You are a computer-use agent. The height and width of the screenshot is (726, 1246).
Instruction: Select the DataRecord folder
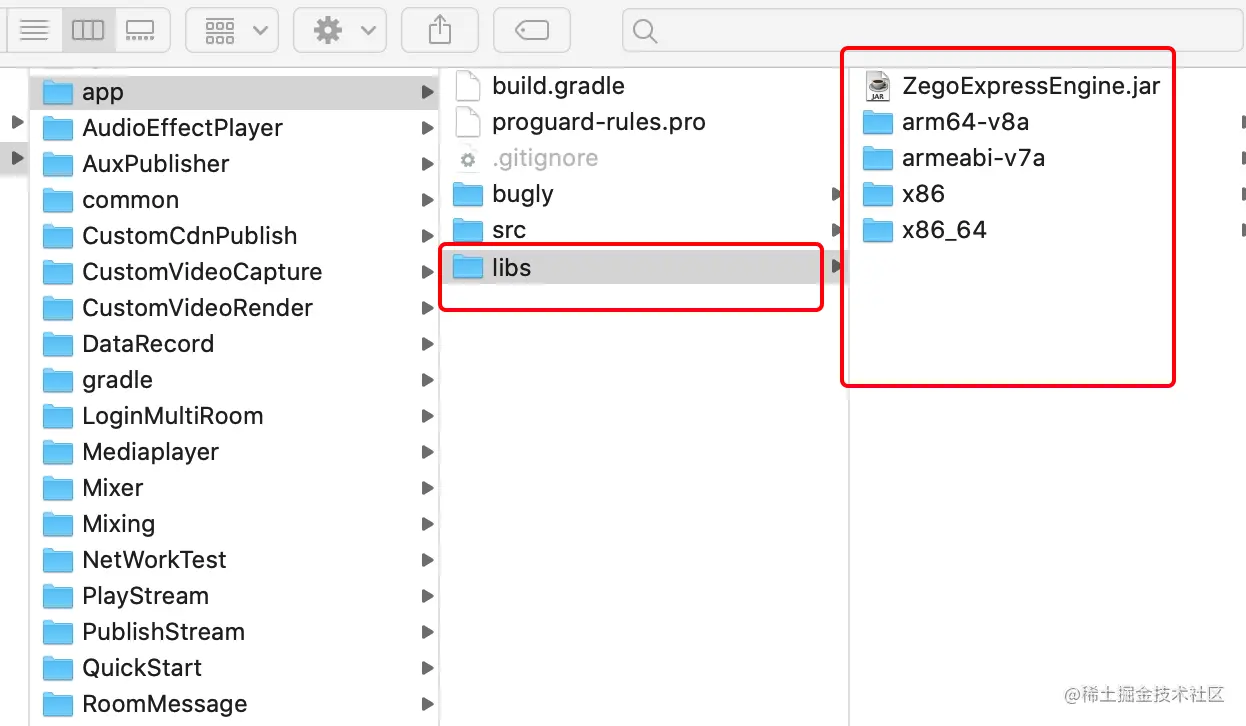(235, 344)
